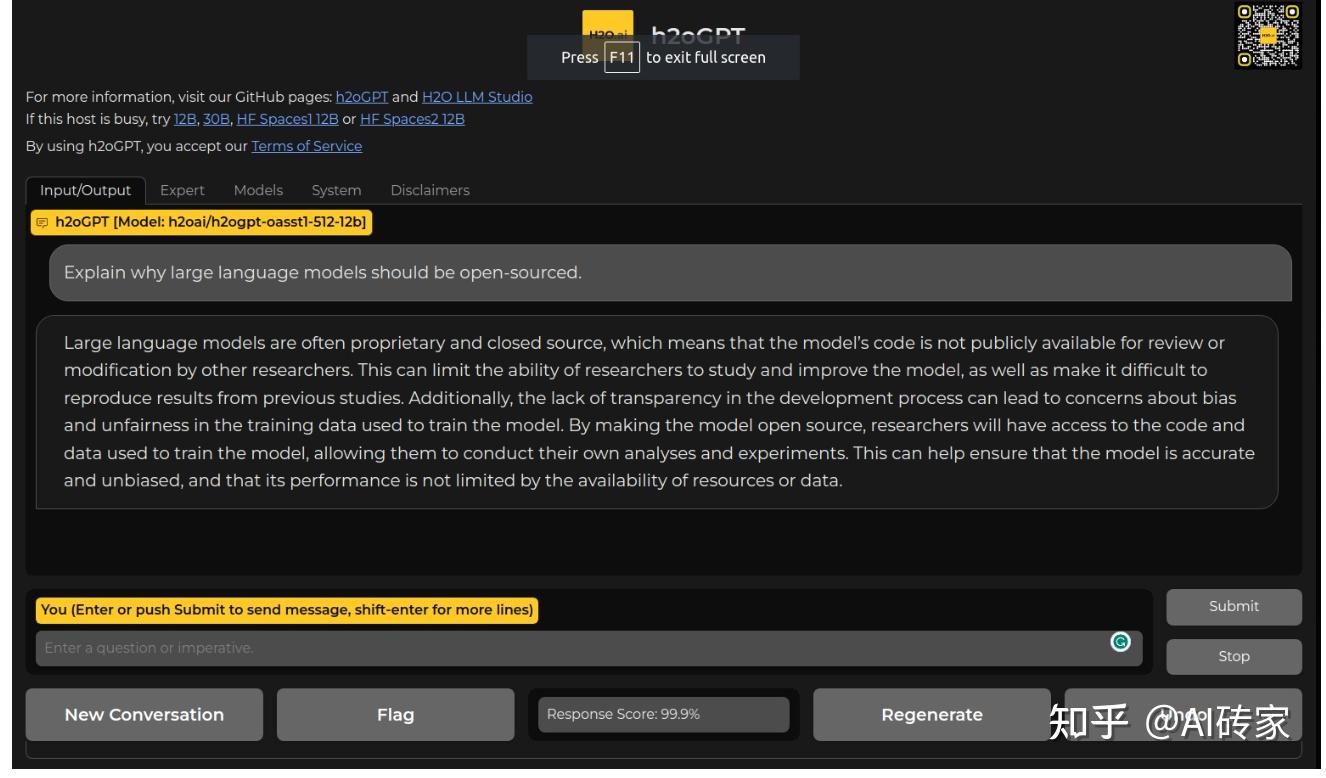Open the Models tab
This screenshot has width=1326, height=778.
pos(258,190)
